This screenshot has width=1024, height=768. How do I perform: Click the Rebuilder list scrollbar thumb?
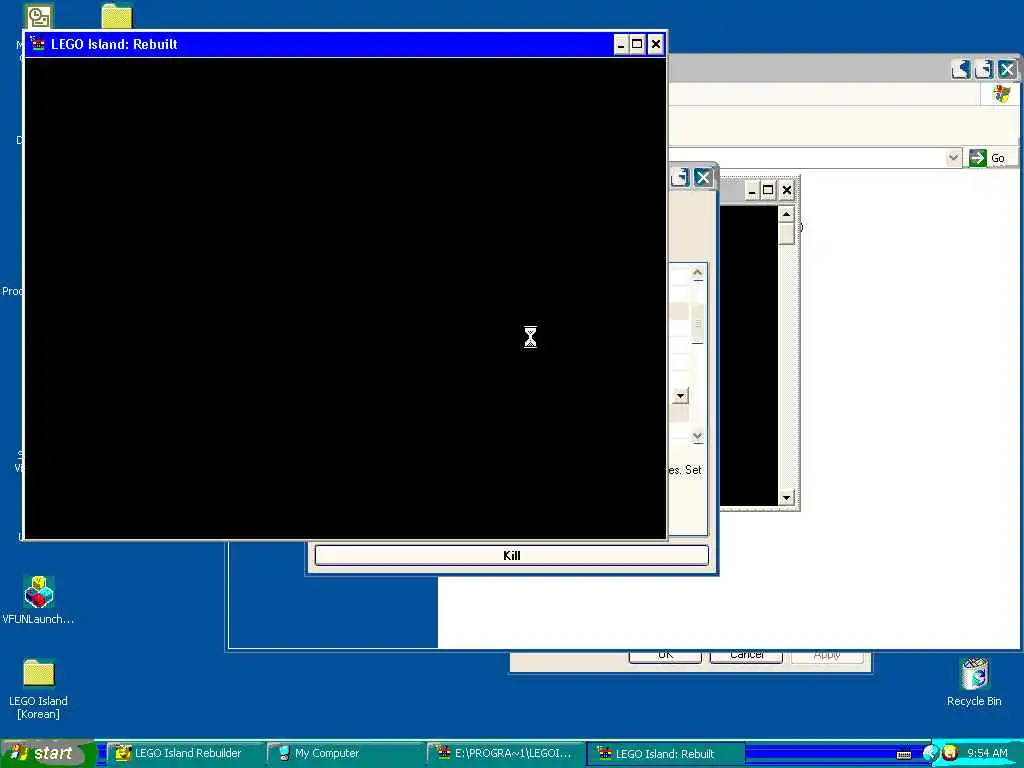pos(697,323)
